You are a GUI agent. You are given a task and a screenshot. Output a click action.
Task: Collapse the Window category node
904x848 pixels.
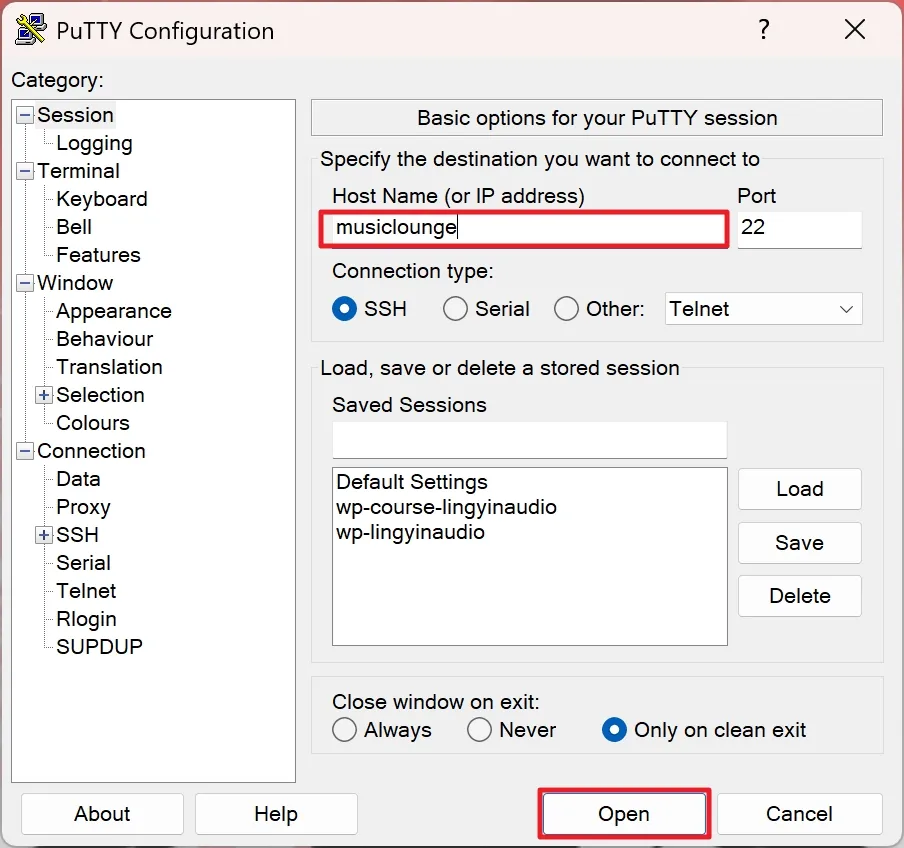point(25,283)
